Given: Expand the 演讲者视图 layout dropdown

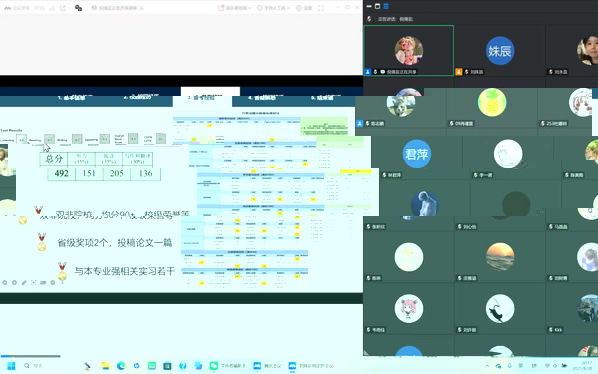Looking at the screenshot, I should pos(235,8).
